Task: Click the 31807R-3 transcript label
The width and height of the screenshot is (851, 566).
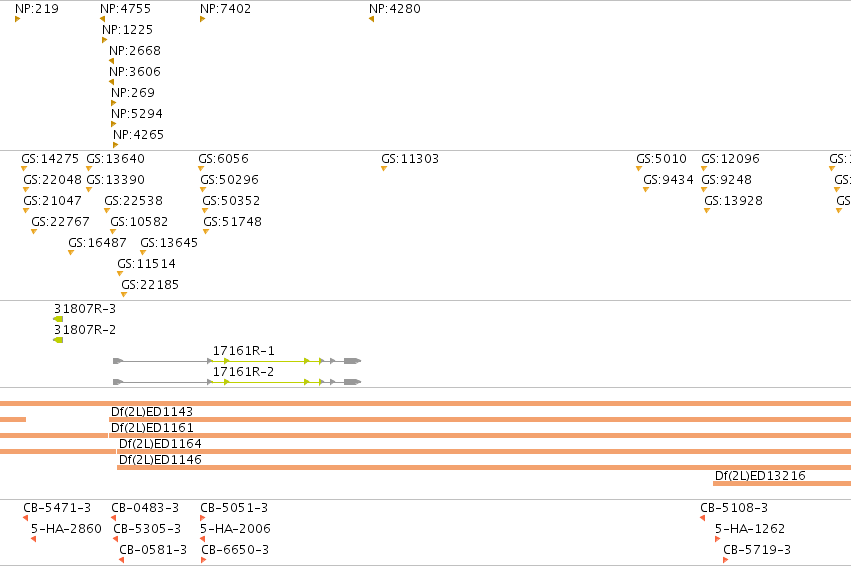Action: 85,309
